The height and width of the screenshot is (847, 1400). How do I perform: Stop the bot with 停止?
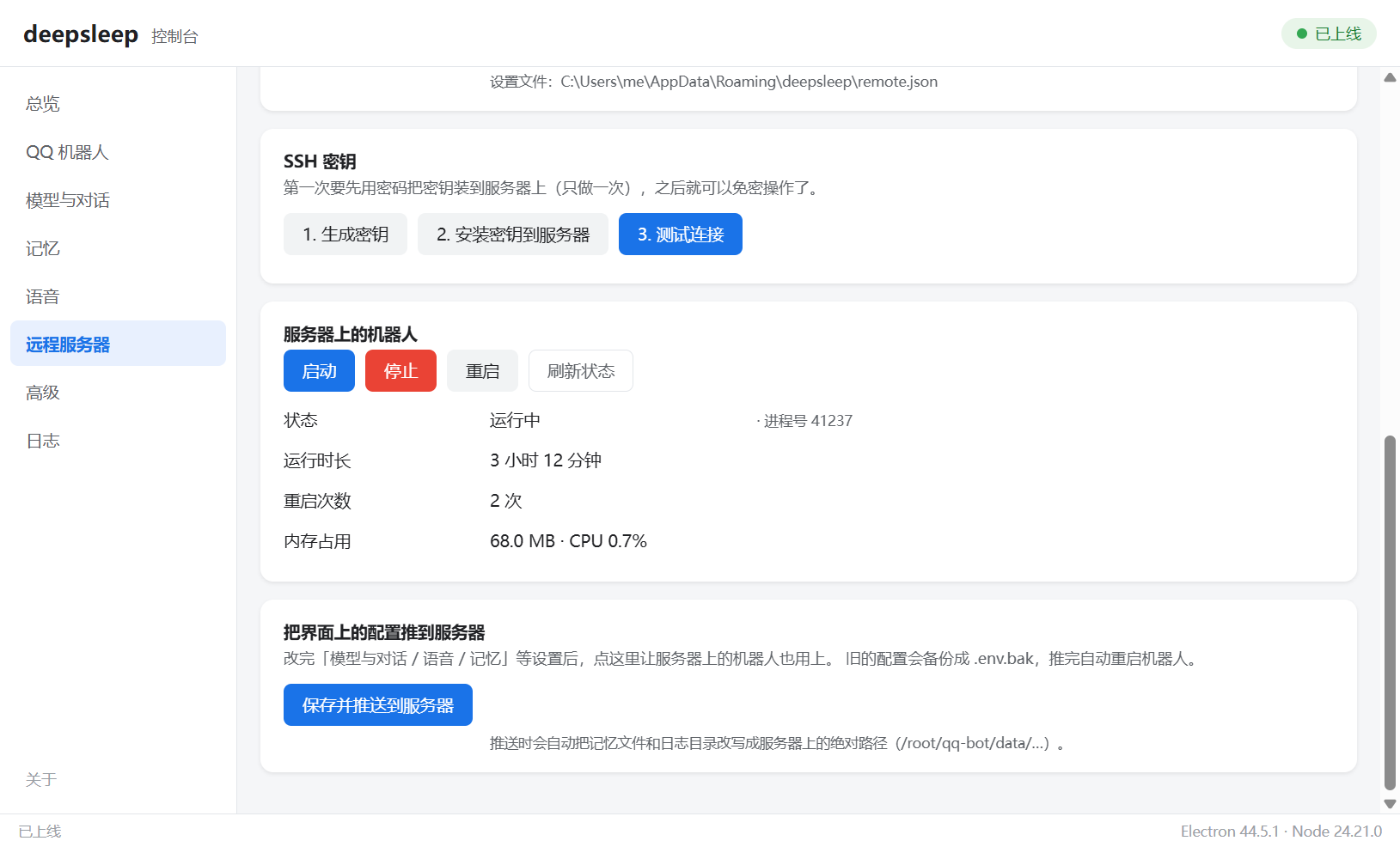pyautogui.click(x=400, y=370)
